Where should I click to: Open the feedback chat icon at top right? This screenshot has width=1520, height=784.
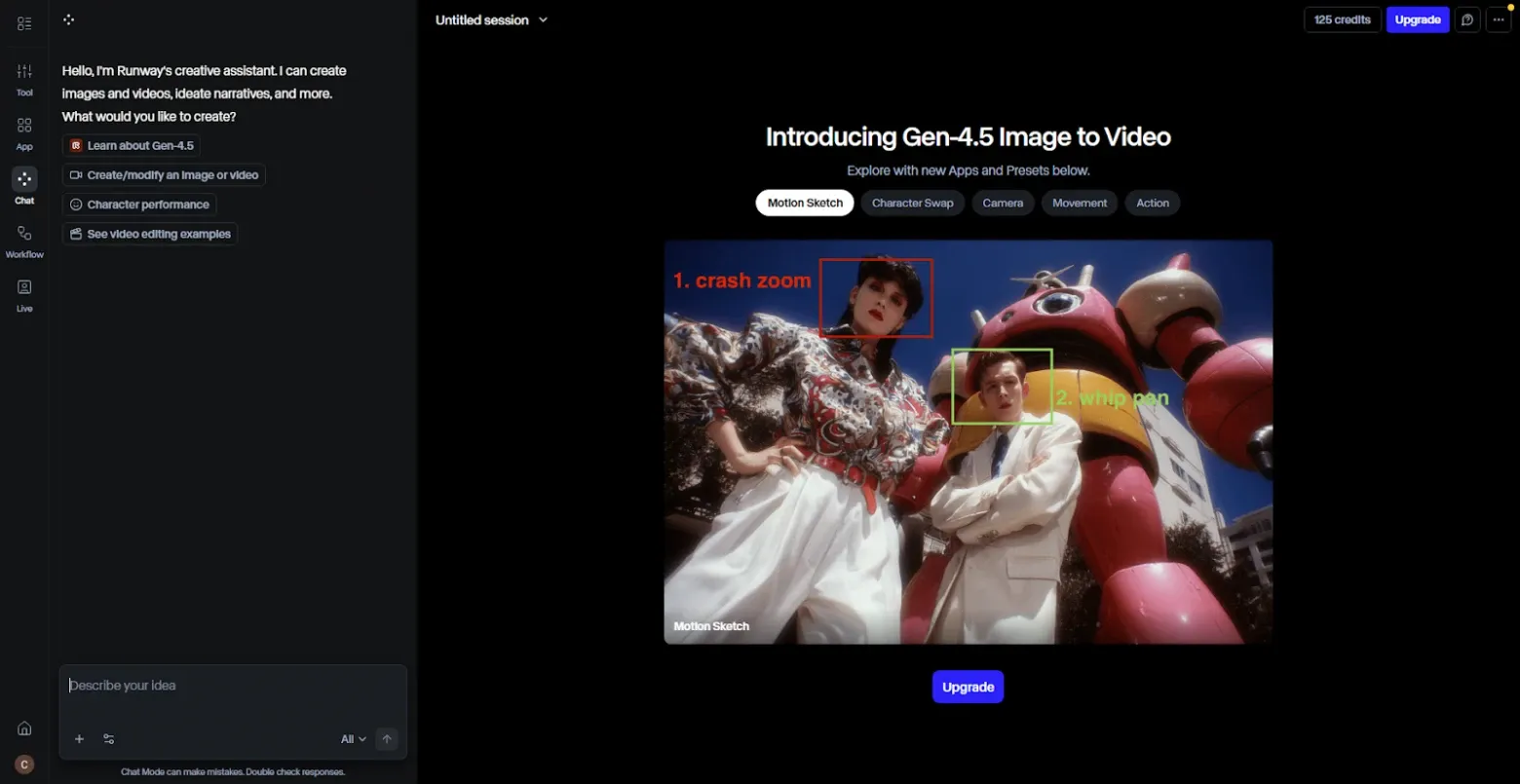pos(1467,19)
